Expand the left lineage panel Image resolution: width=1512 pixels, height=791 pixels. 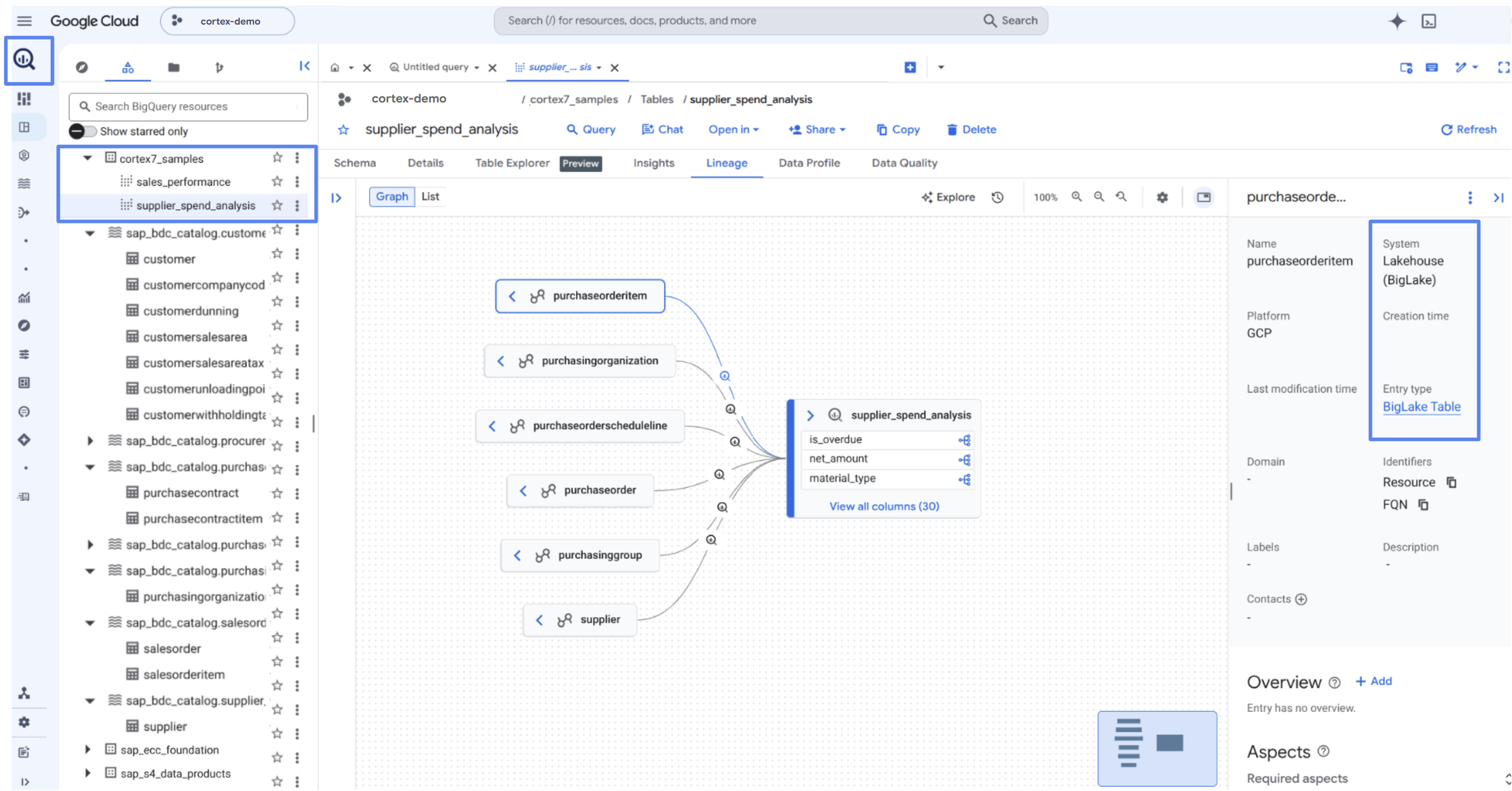(337, 198)
